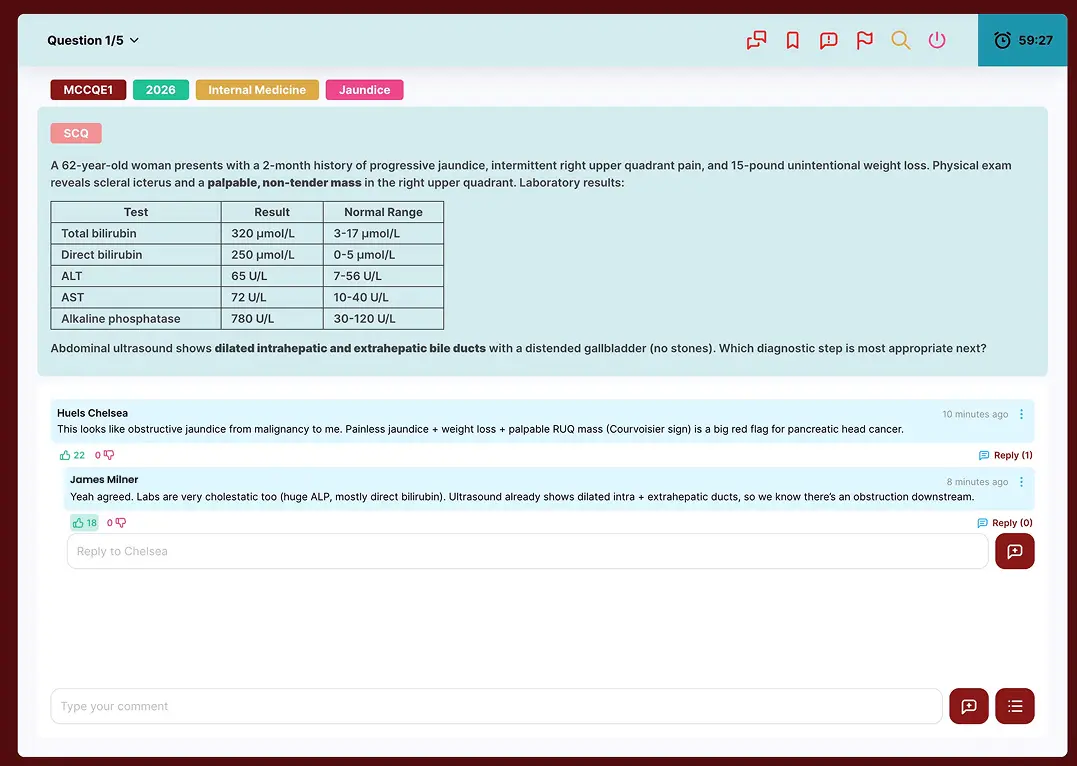This screenshot has width=1077, height=766.
Task: Open search using the magnifier icon
Action: point(900,40)
